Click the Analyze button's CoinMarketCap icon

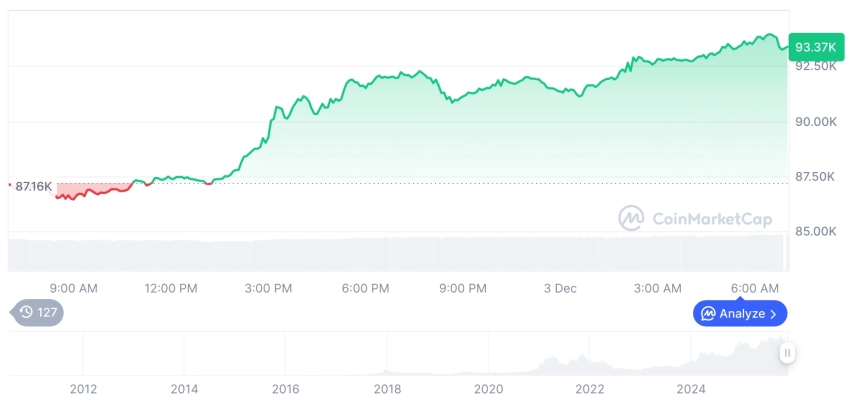click(x=708, y=314)
